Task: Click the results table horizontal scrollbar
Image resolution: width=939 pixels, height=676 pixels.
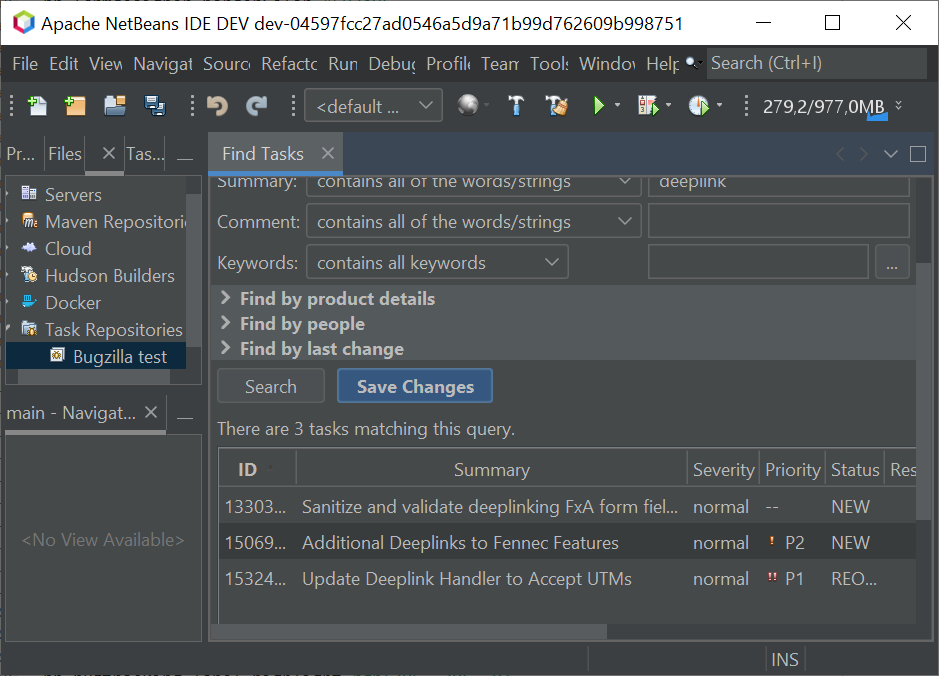Action: point(409,632)
